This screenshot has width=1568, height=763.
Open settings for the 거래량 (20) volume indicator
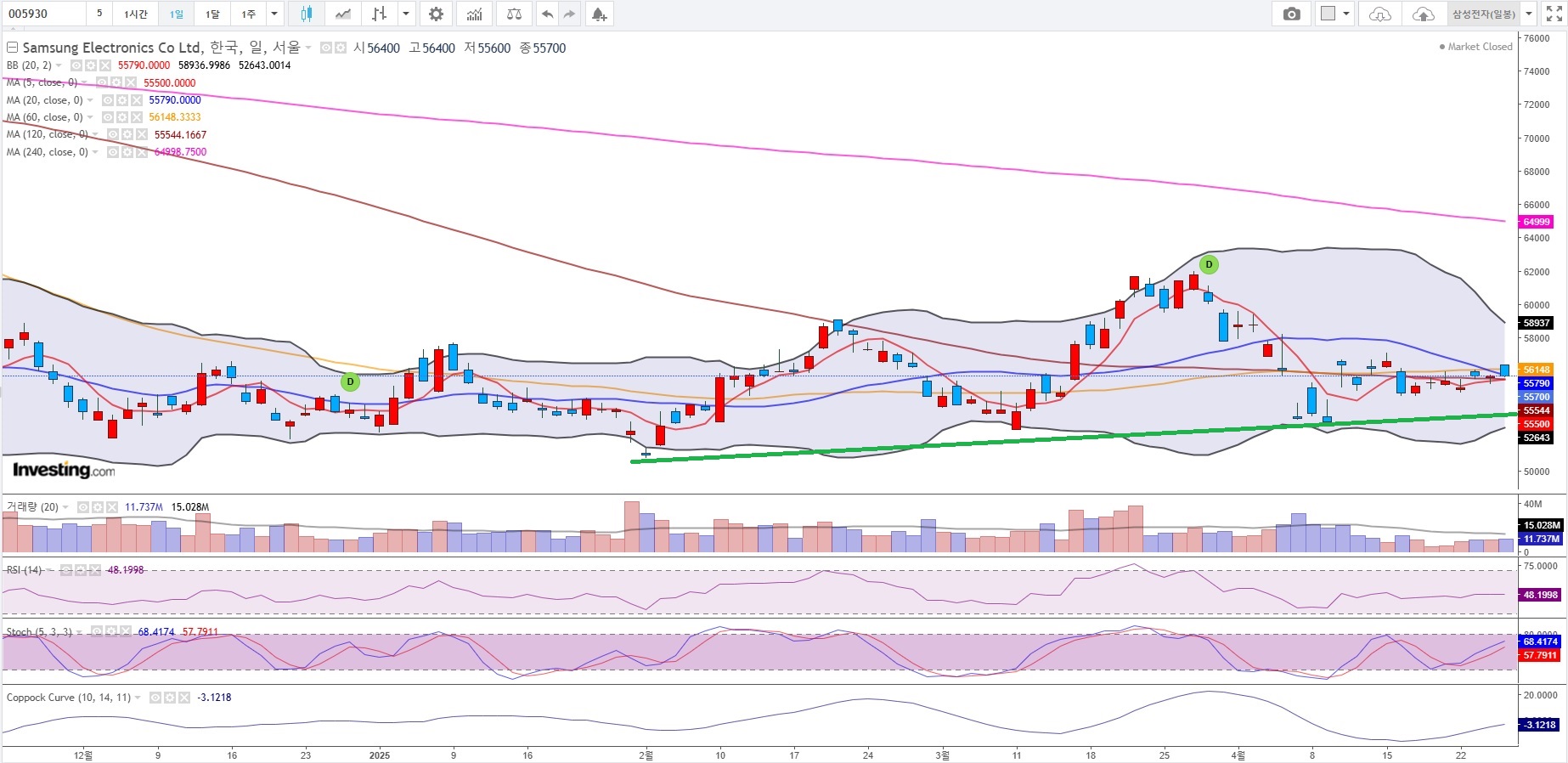click(98, 507)
